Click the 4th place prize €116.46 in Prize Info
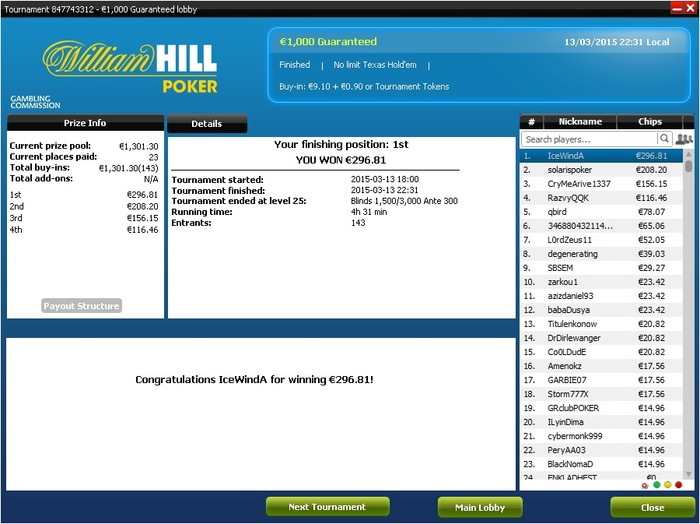This screenshot has height=524, width=700. click(x=142, y=230)
